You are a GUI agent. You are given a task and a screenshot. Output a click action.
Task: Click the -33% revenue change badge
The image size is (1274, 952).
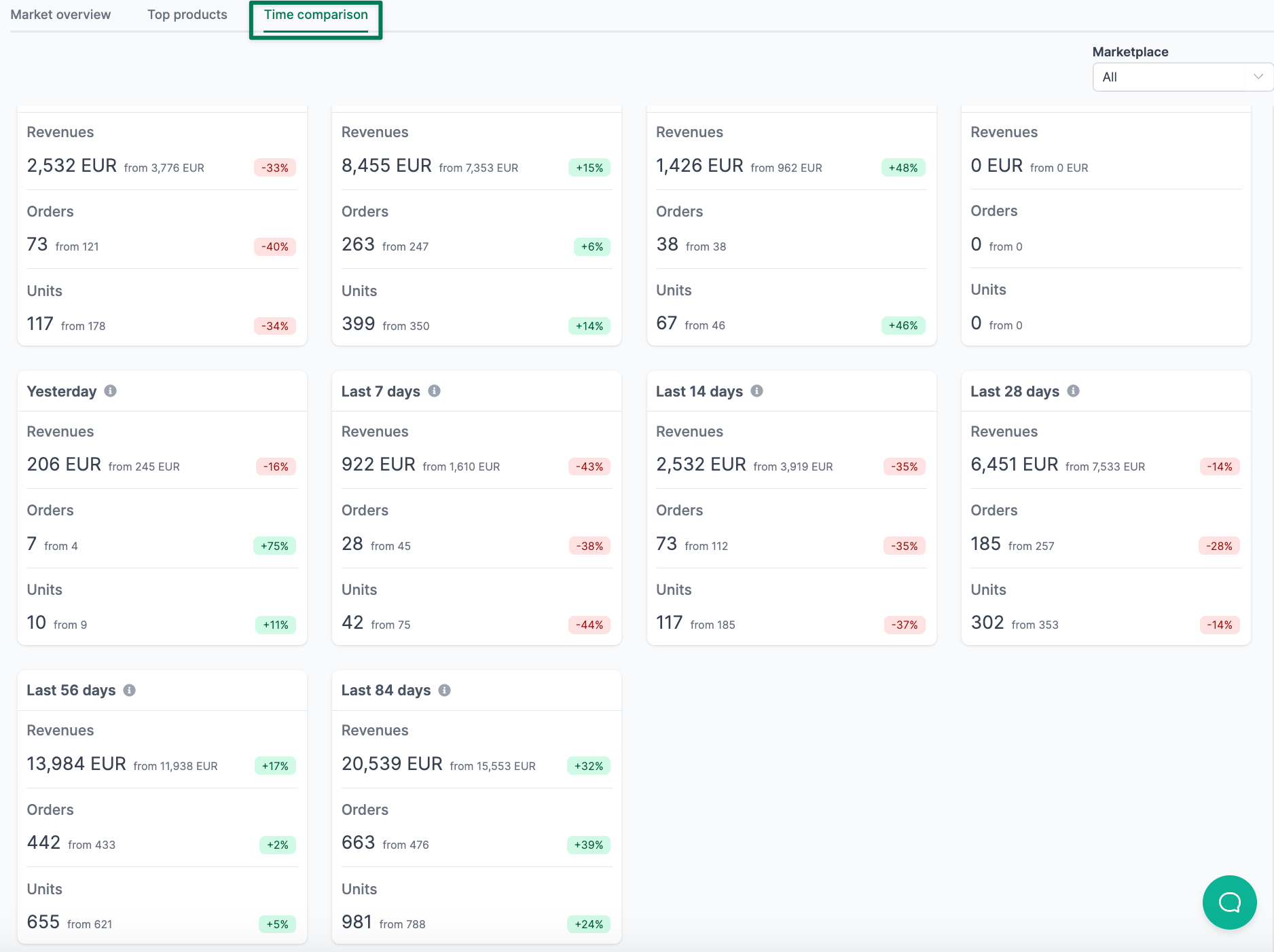point(275,168)
